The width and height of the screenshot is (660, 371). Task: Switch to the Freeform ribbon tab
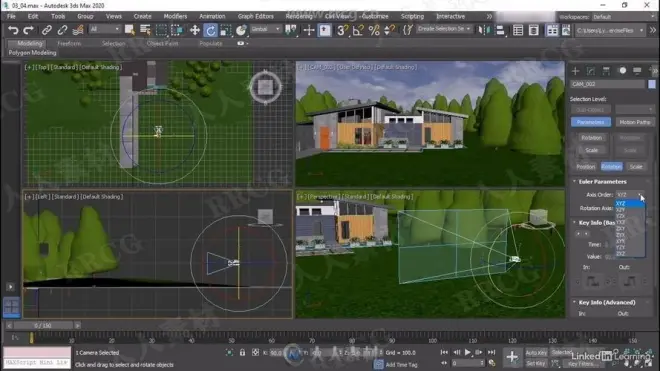pos(69,43)
